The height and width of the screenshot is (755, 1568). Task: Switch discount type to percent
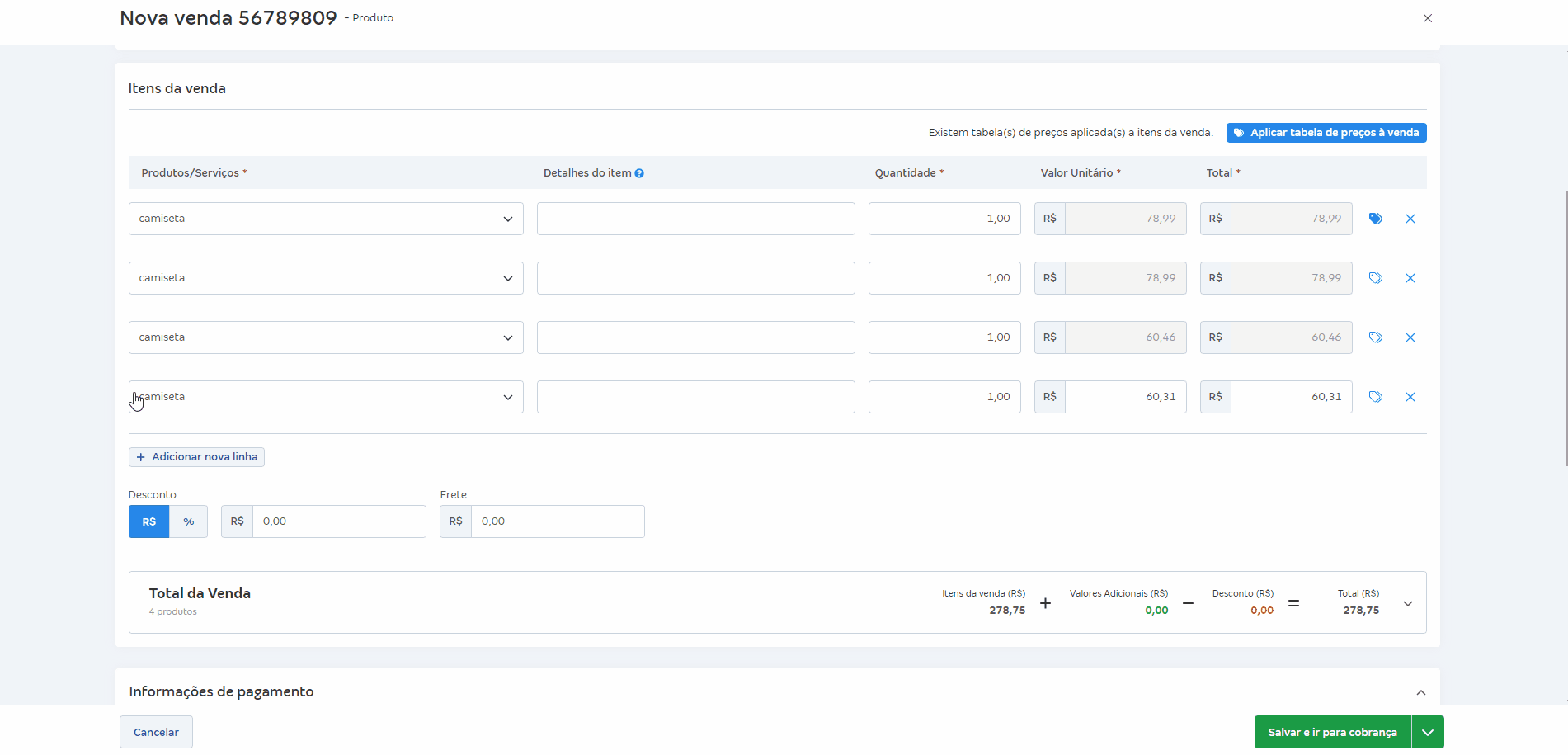click(x=189, y=521)
